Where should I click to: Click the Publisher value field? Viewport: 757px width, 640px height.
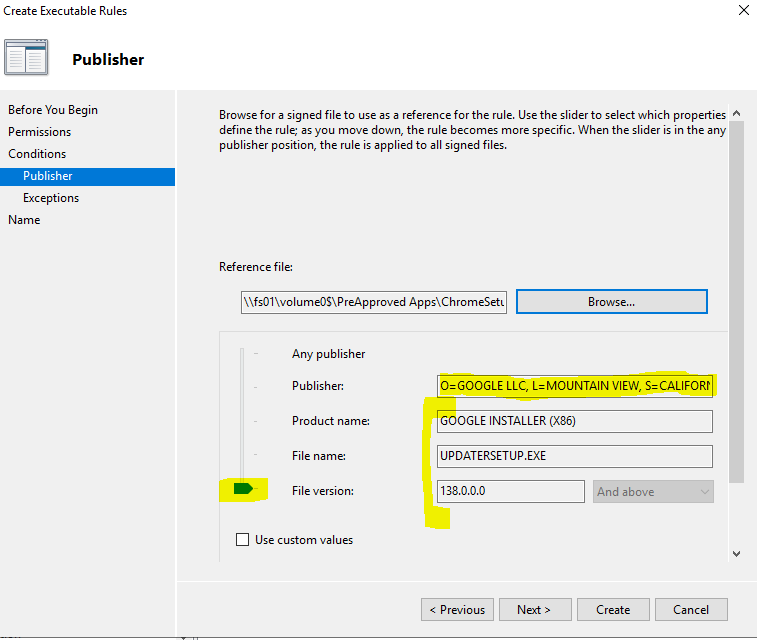575,386
